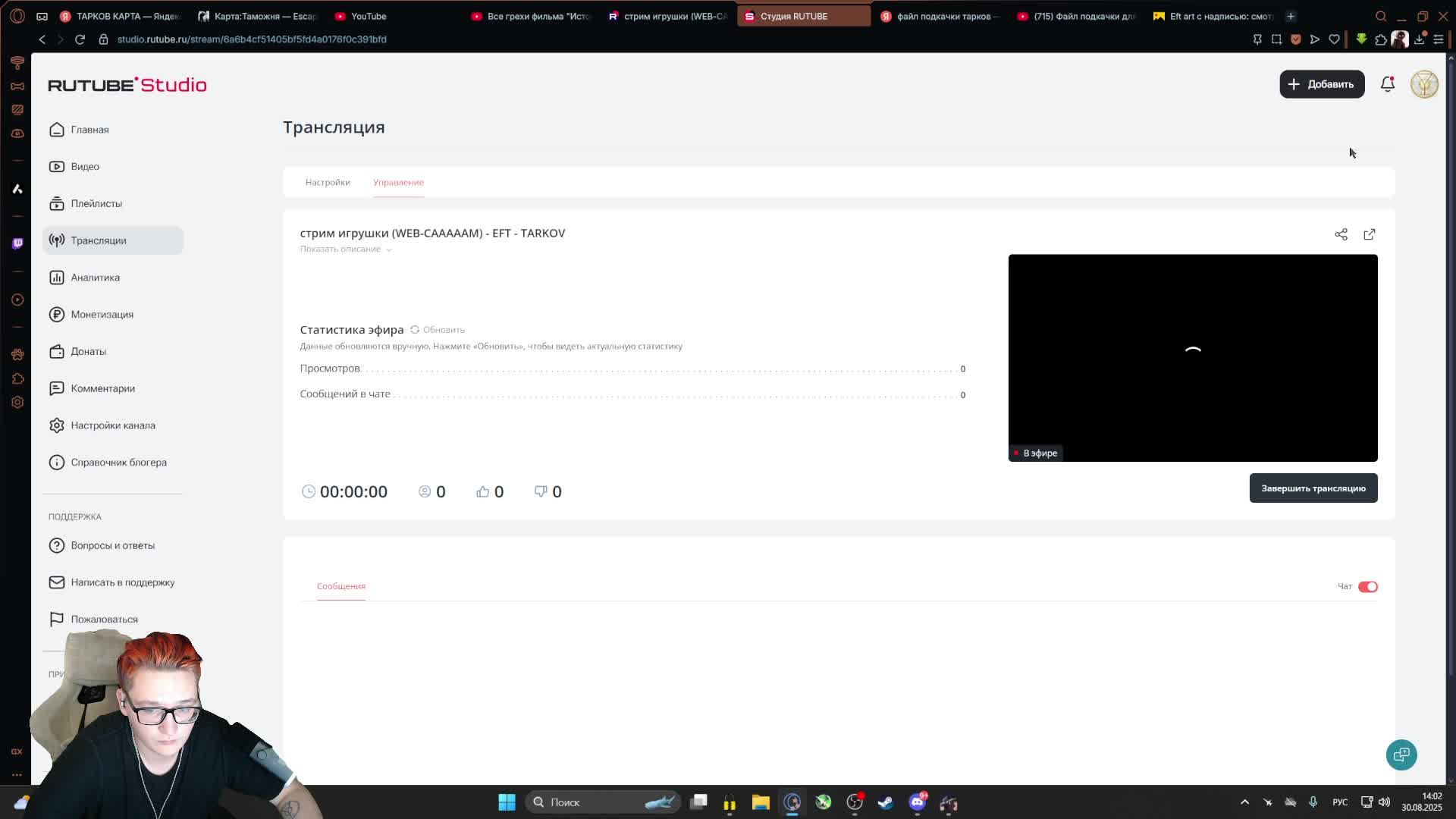Select the Сообщения tab
Viewport: 1456px width, 819px height.
click(341, 586)
